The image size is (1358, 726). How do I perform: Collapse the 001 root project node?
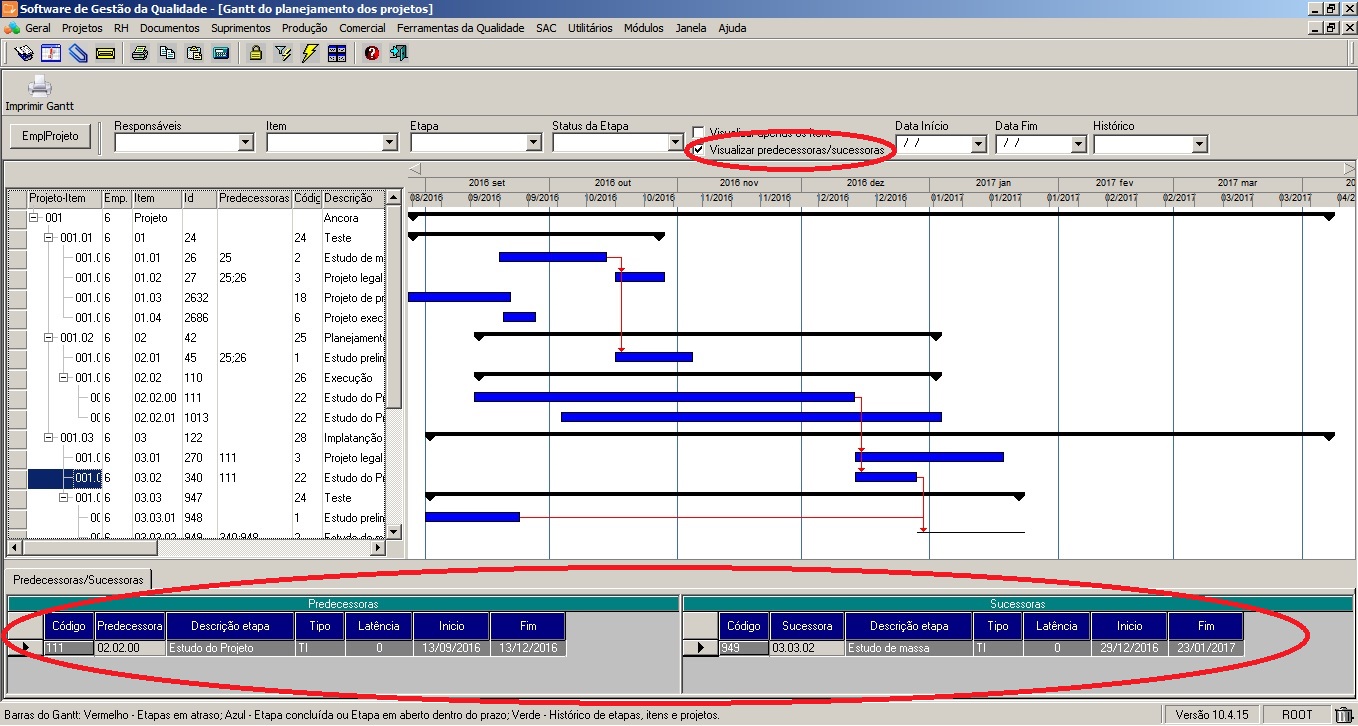[x=34, y=217]
